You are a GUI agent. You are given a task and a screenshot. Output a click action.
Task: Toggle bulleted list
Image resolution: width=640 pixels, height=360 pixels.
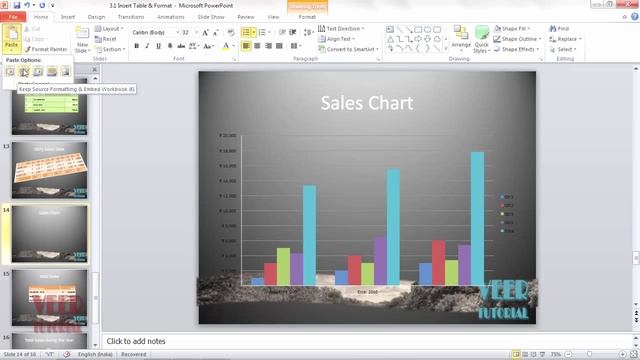[x=247, y=32]
